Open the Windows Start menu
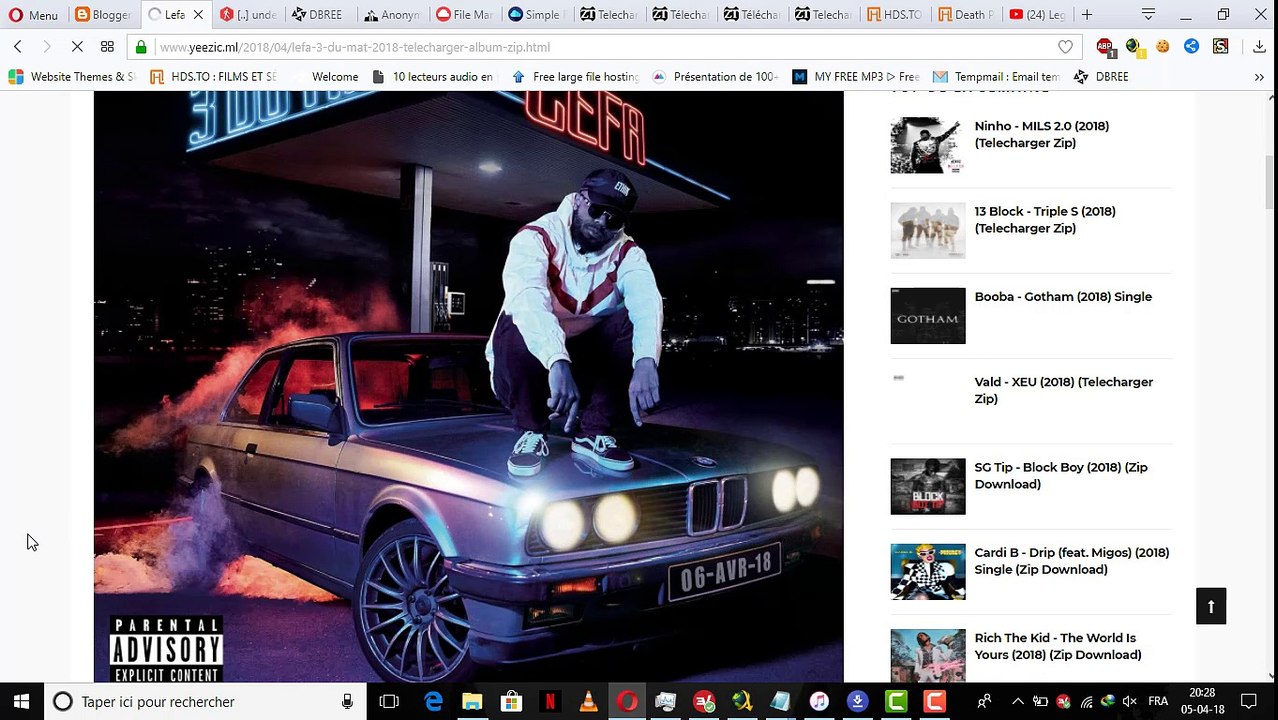Viewport: 1278px width, 720px height. click(x=21, y=701)
